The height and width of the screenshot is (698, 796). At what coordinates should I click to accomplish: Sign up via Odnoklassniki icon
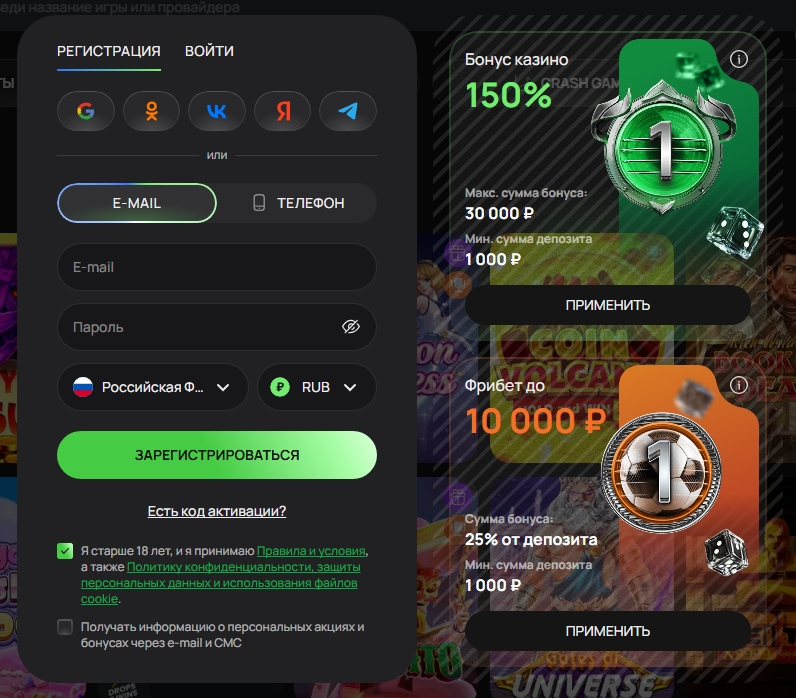(151, 111)
